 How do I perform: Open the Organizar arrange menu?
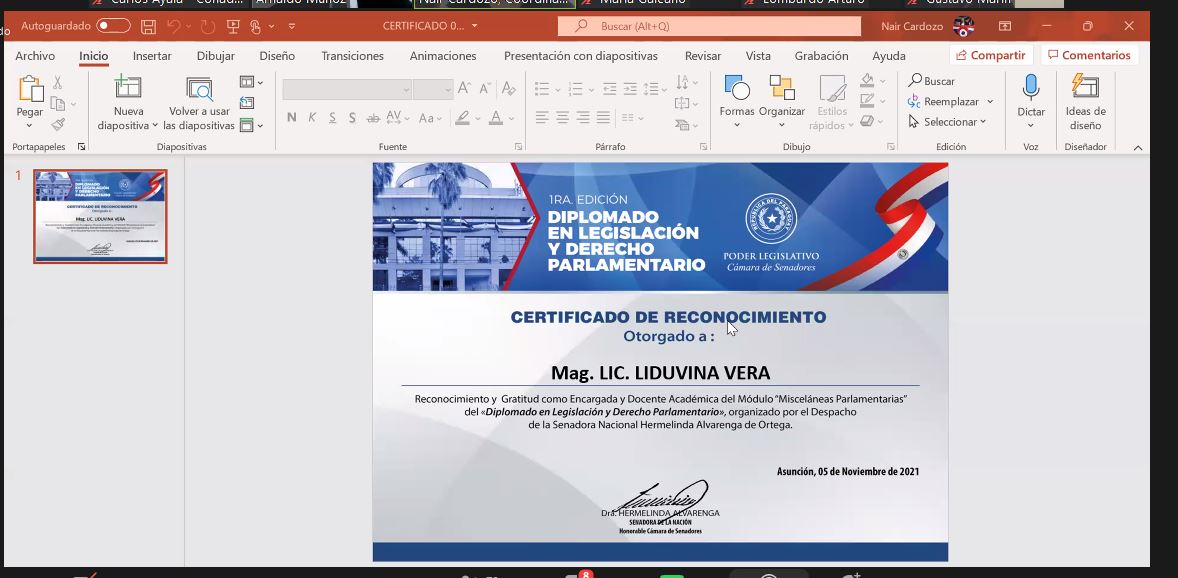point(781,101)
